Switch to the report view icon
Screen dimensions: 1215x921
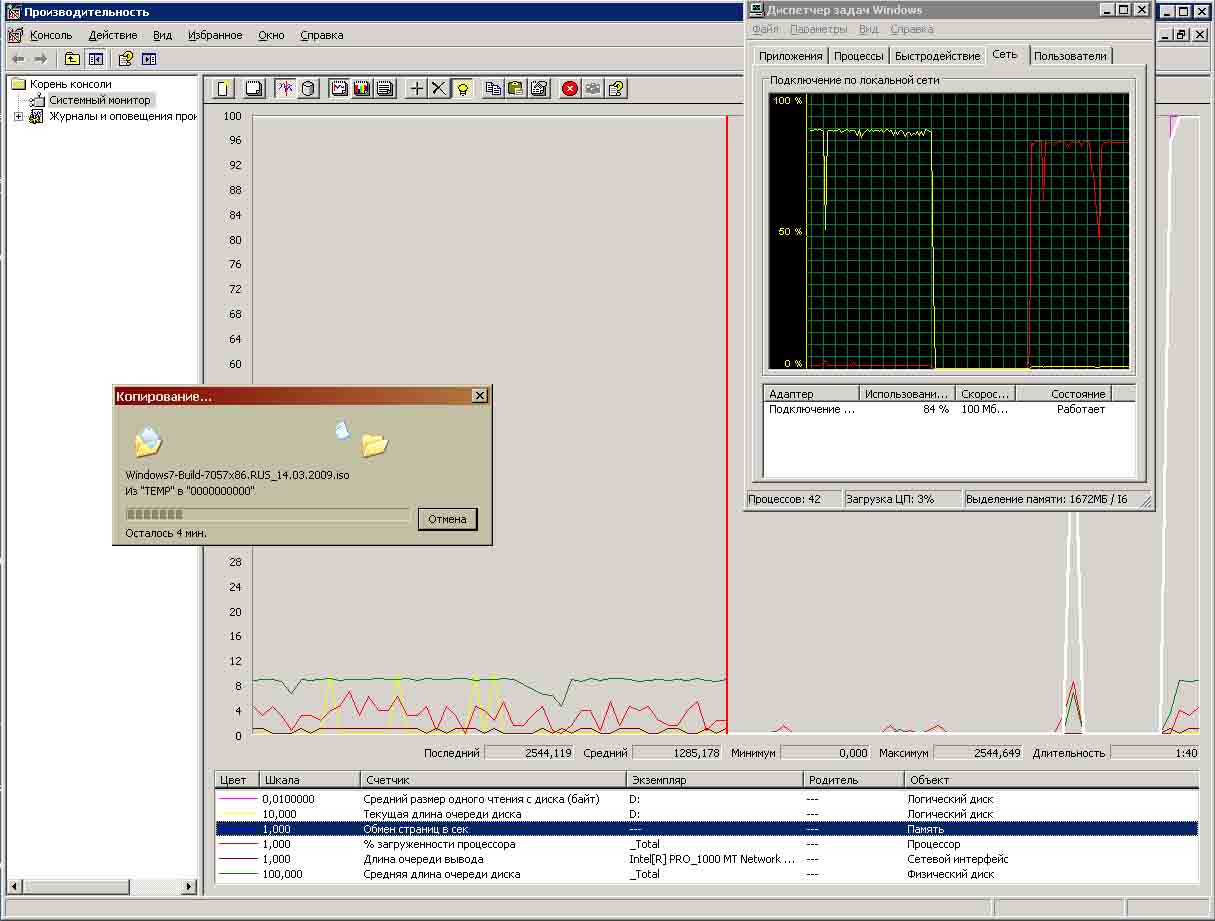point(385,88)
